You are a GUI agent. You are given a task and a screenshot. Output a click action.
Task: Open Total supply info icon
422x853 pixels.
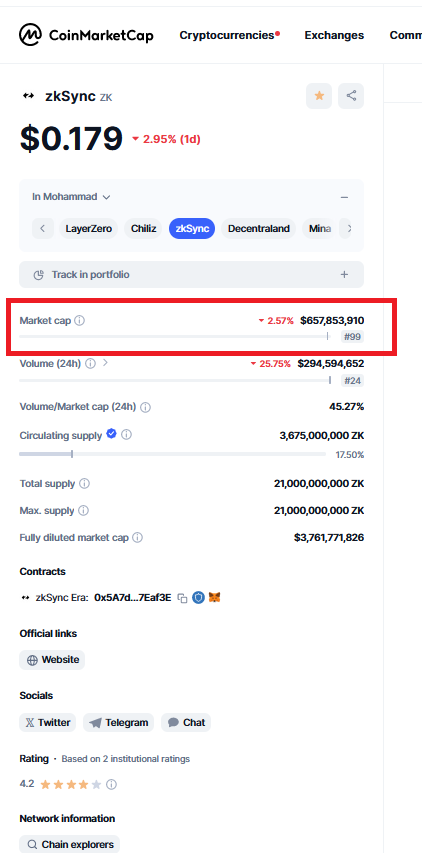pos(84,484)
